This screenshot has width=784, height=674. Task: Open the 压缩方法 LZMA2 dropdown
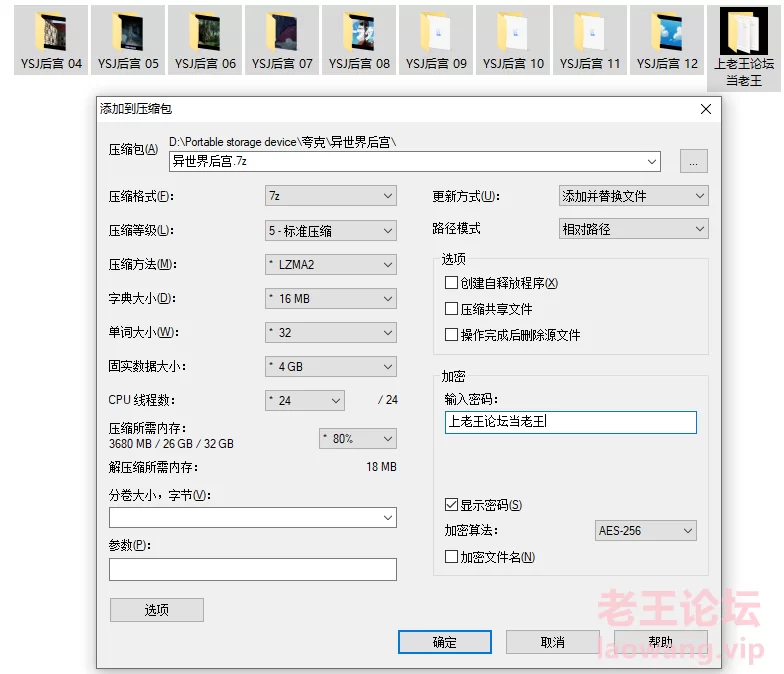point(330,264)
